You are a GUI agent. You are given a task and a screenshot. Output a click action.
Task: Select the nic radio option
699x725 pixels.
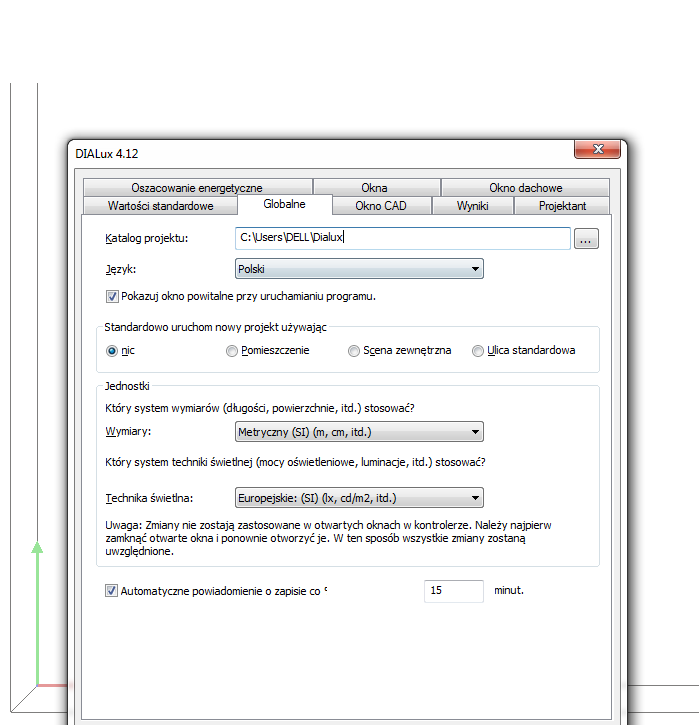[x=112, y=351]
